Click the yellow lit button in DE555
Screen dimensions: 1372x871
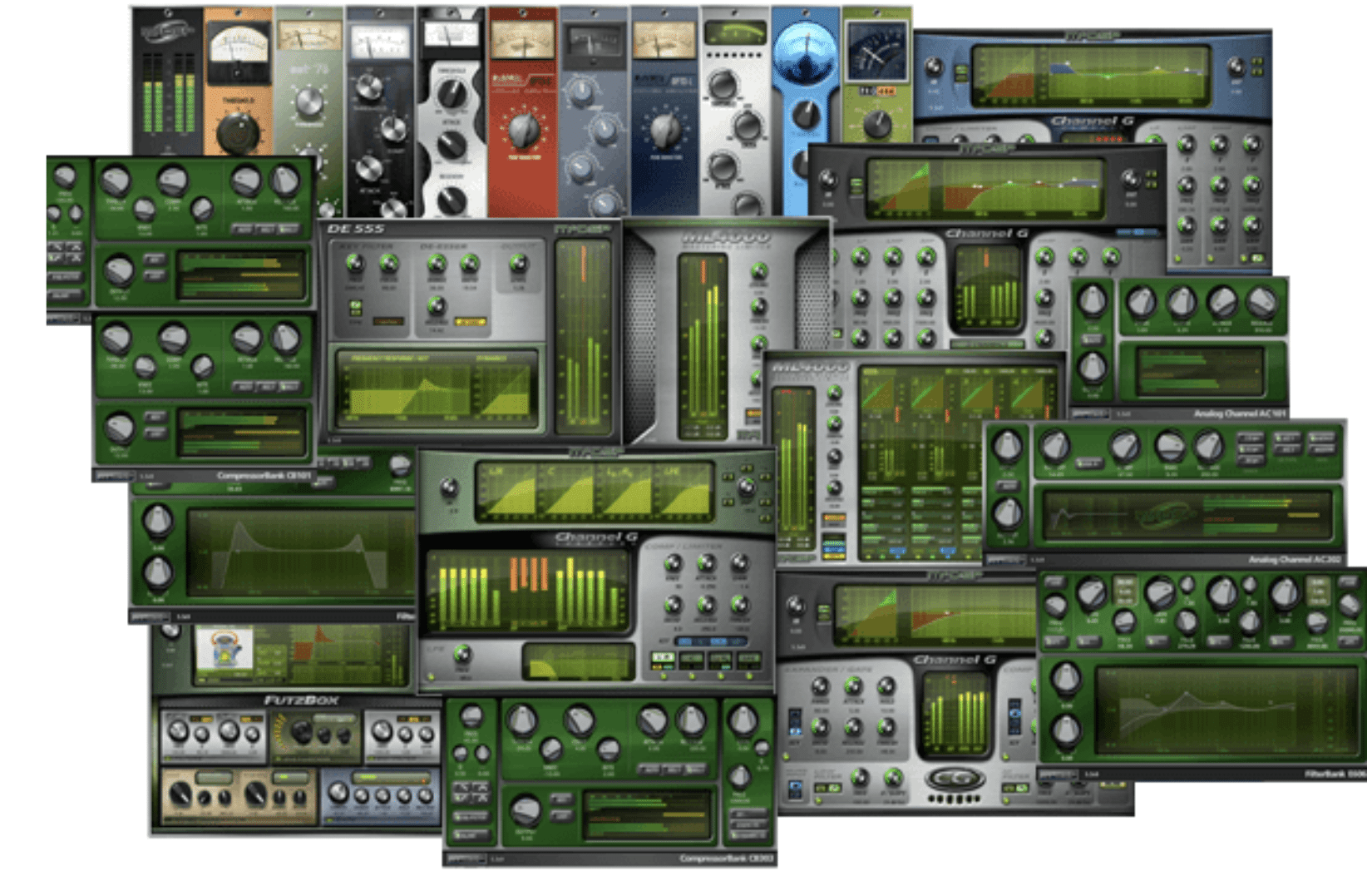click(471, 321)
